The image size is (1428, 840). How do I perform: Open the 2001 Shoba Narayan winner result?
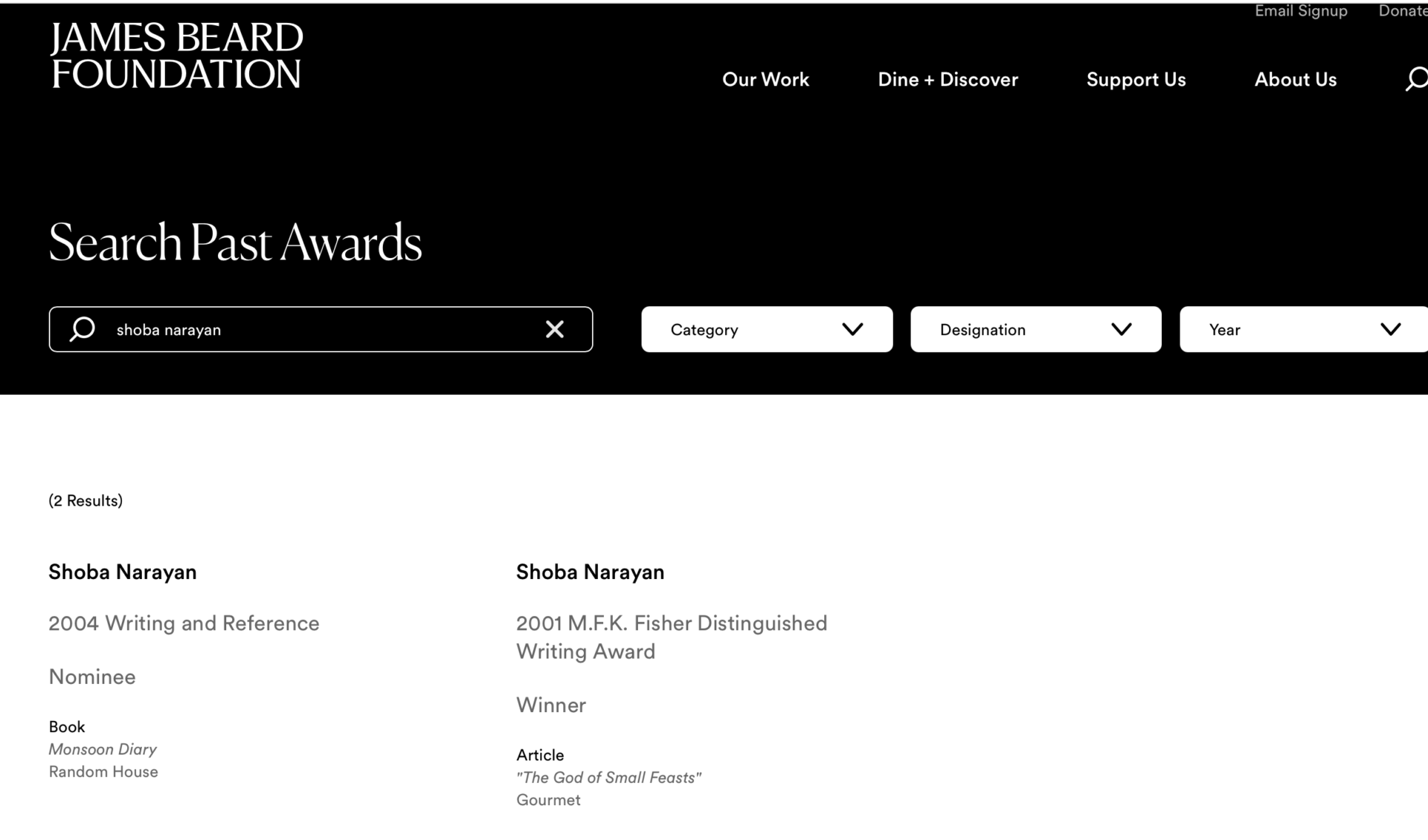[x=590, y=572]
